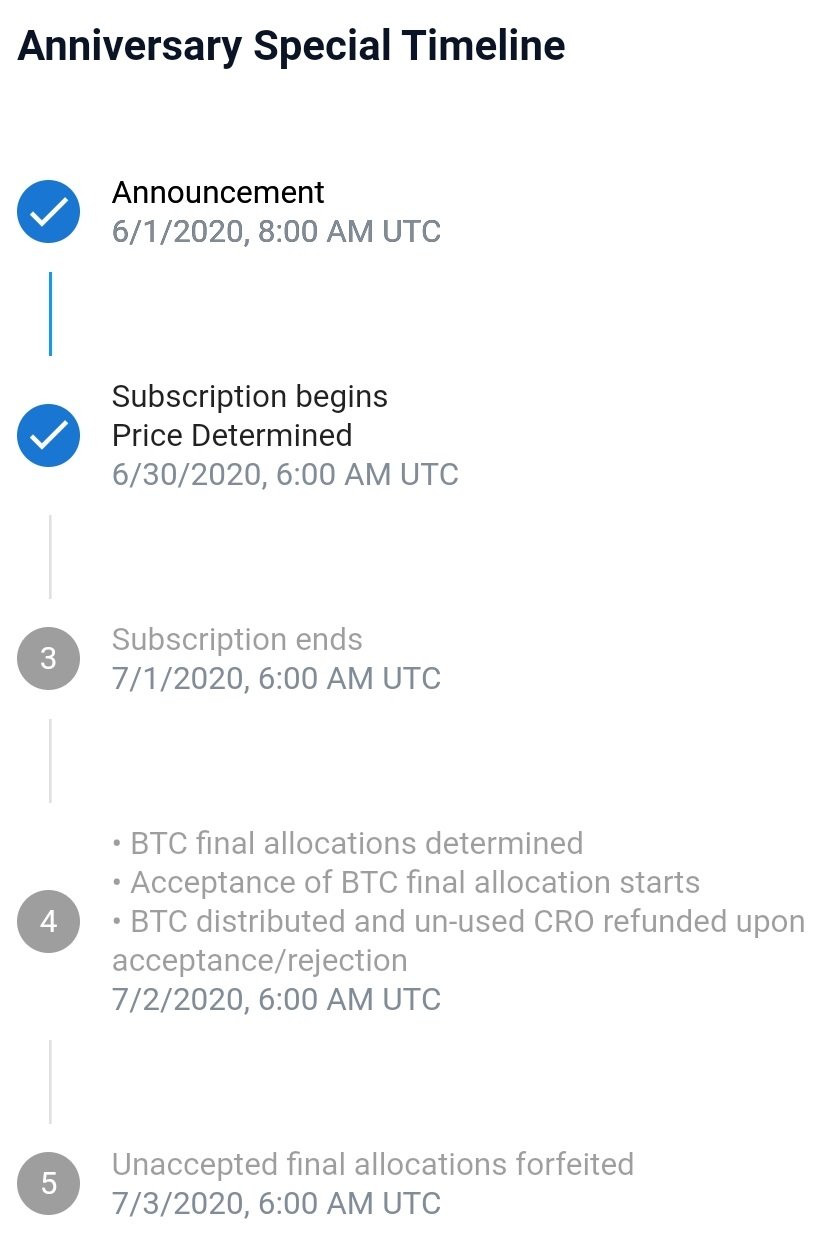Select the gray step 3 circle
This screenshot has height=1249, width=821.
(48, 659)
